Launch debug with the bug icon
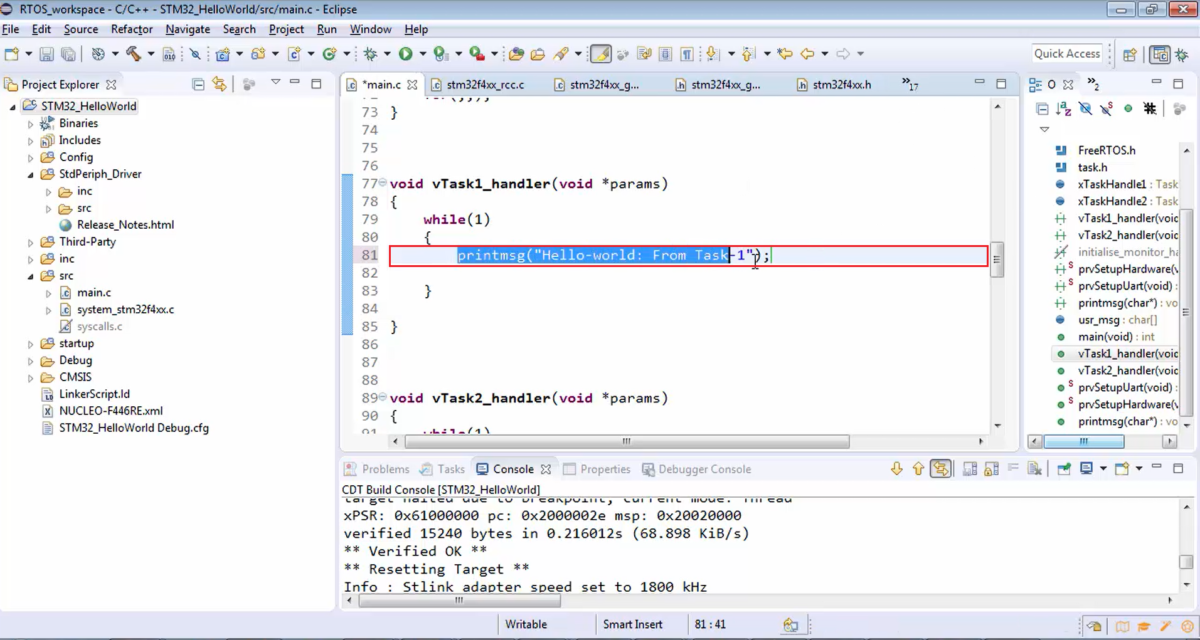The width and height of the screenshot is (1200, 640). click(370, 54)
